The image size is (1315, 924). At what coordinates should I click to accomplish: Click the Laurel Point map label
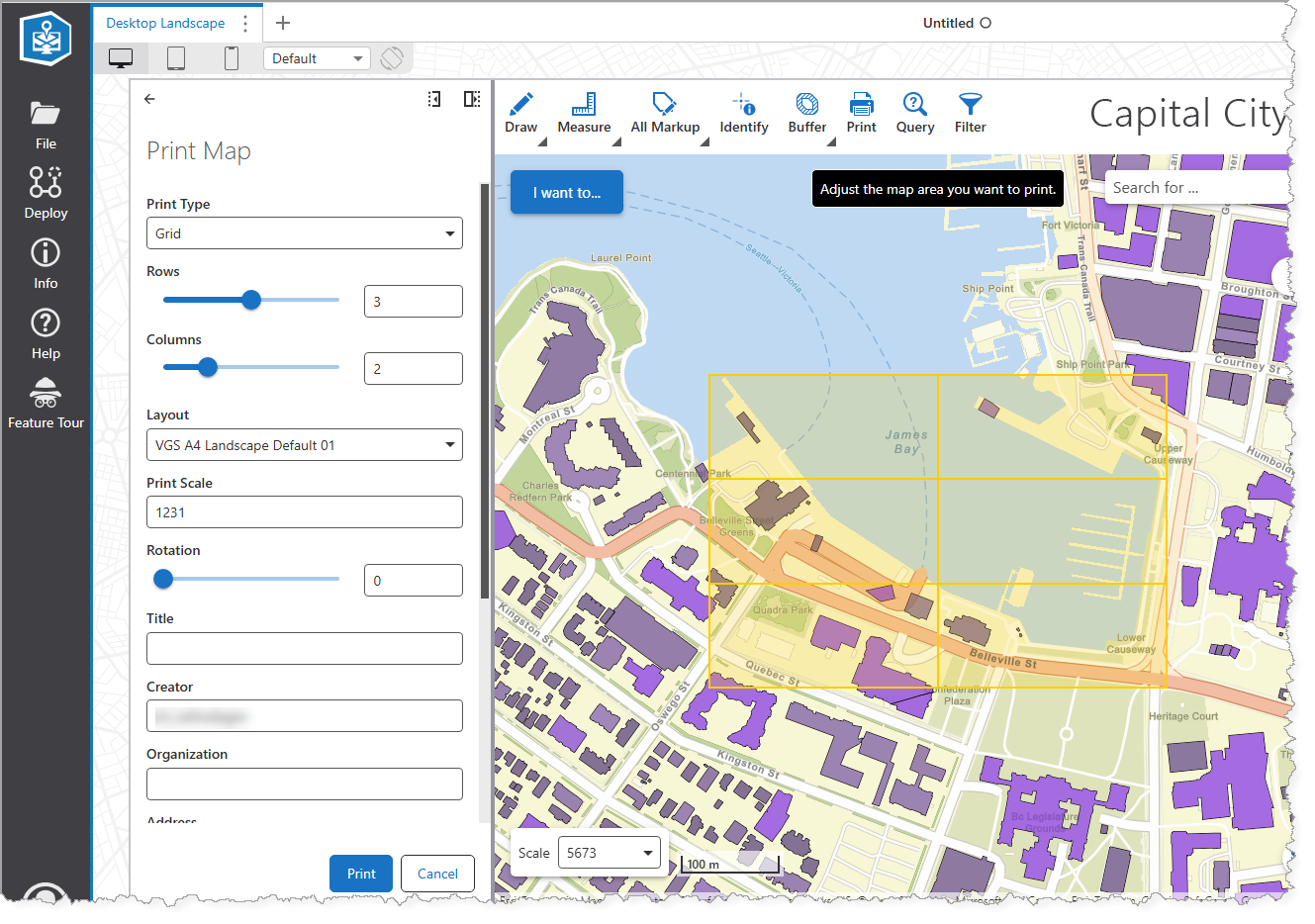(620, 258)
